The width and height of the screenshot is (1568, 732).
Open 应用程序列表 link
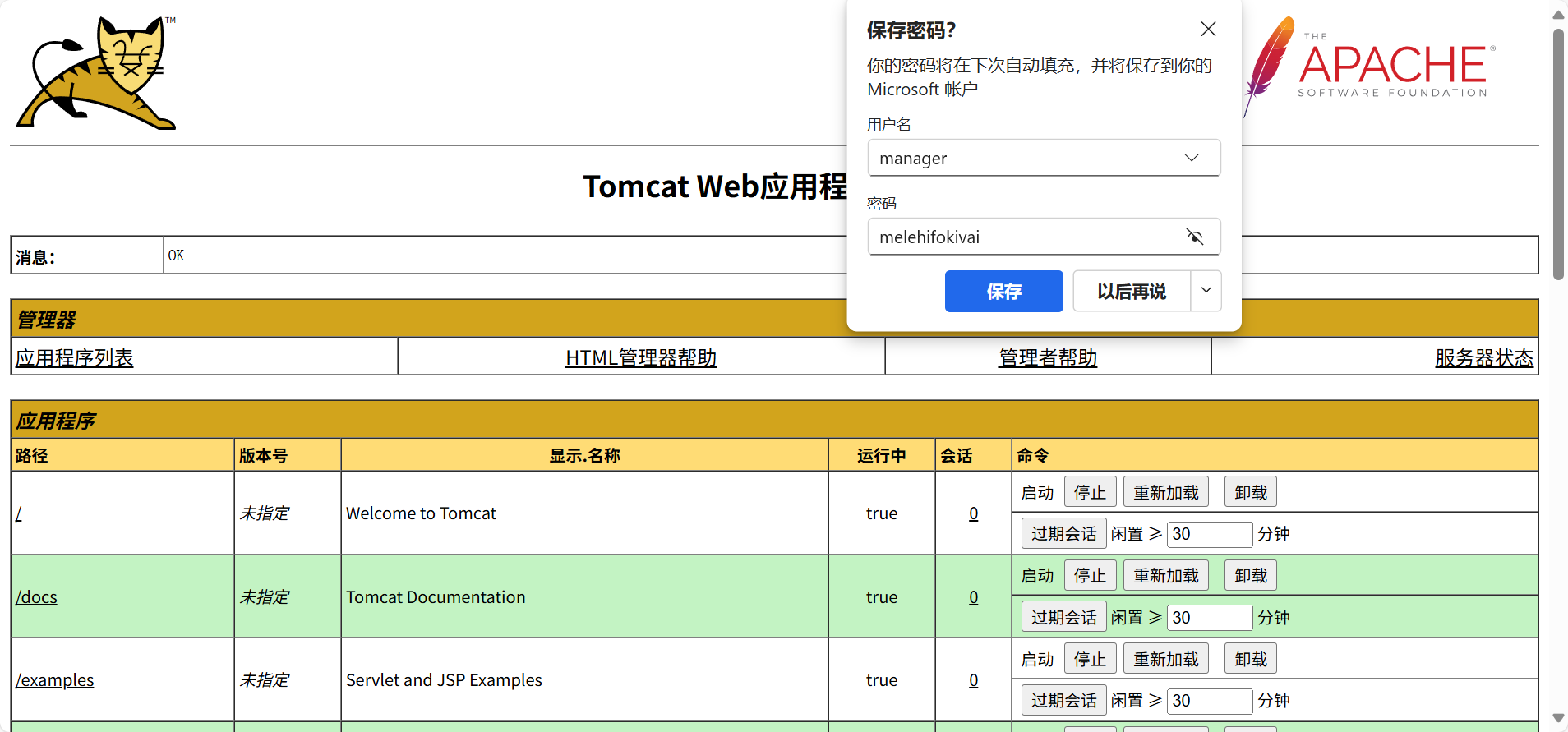[74, 357]
